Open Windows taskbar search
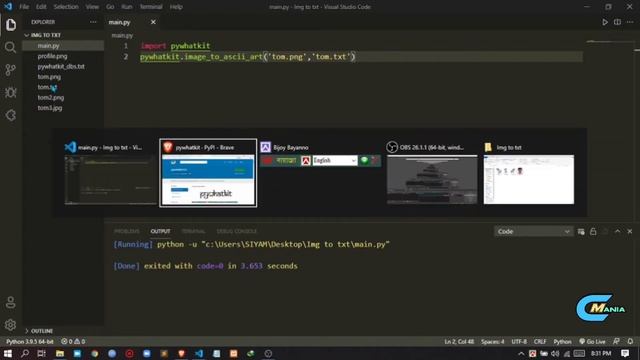Image resolution: width=640 pixels, height=360 pixels. (24, 353)
